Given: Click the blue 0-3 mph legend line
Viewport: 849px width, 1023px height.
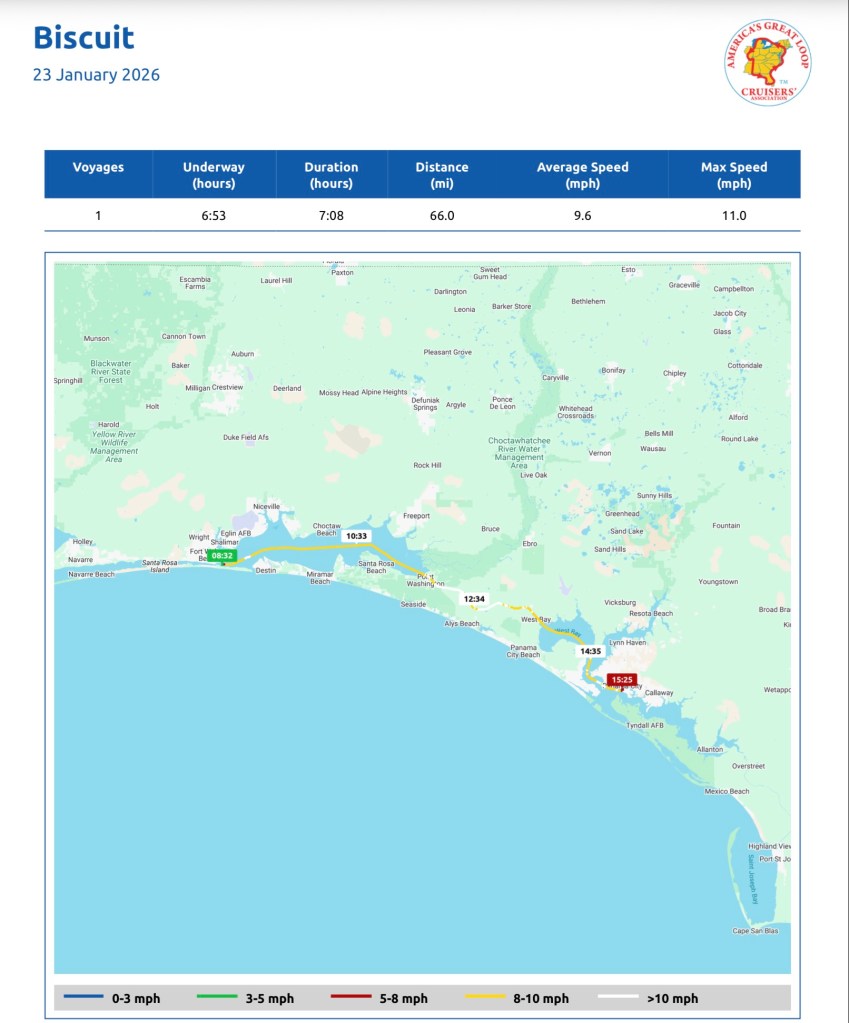Looking at the screenshot, I should click(86, 998).
